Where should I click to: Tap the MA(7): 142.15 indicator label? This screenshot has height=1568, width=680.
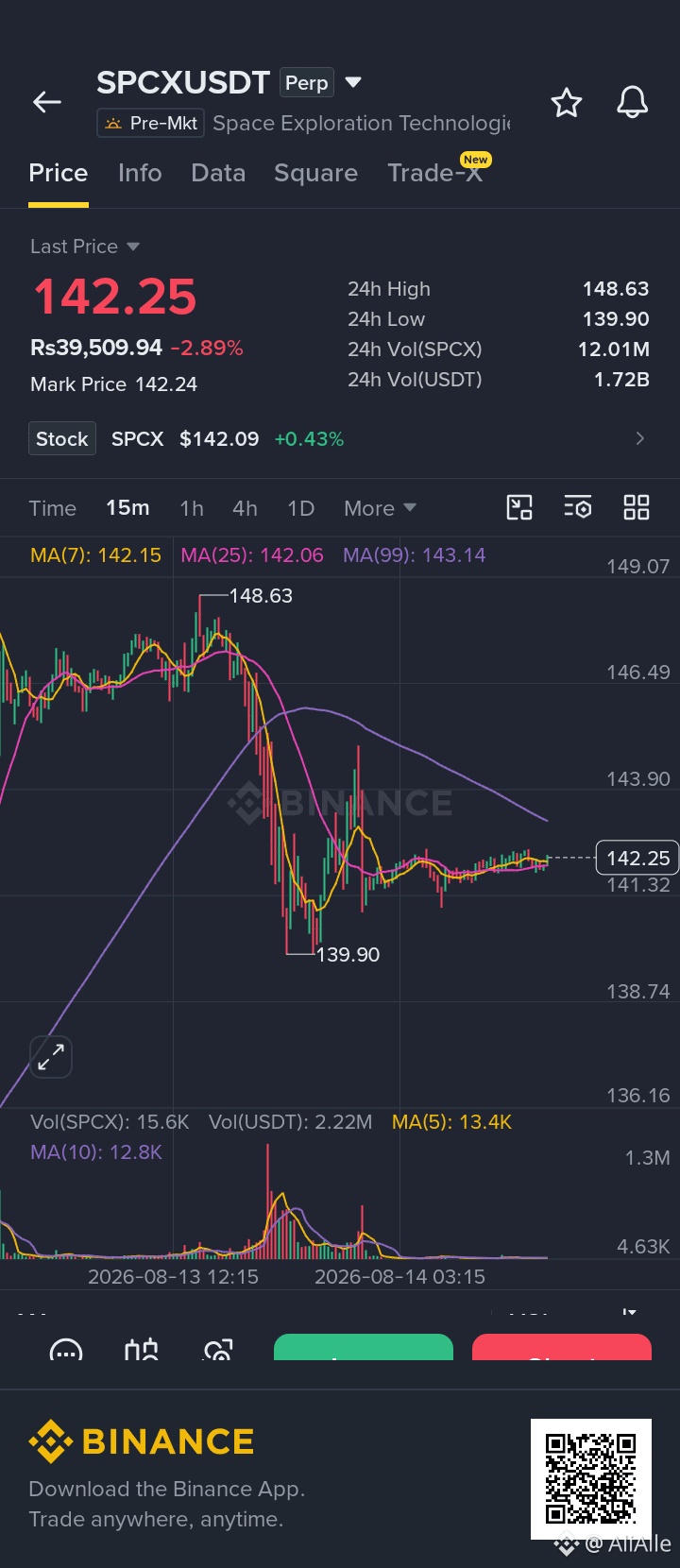pos(95,555)
